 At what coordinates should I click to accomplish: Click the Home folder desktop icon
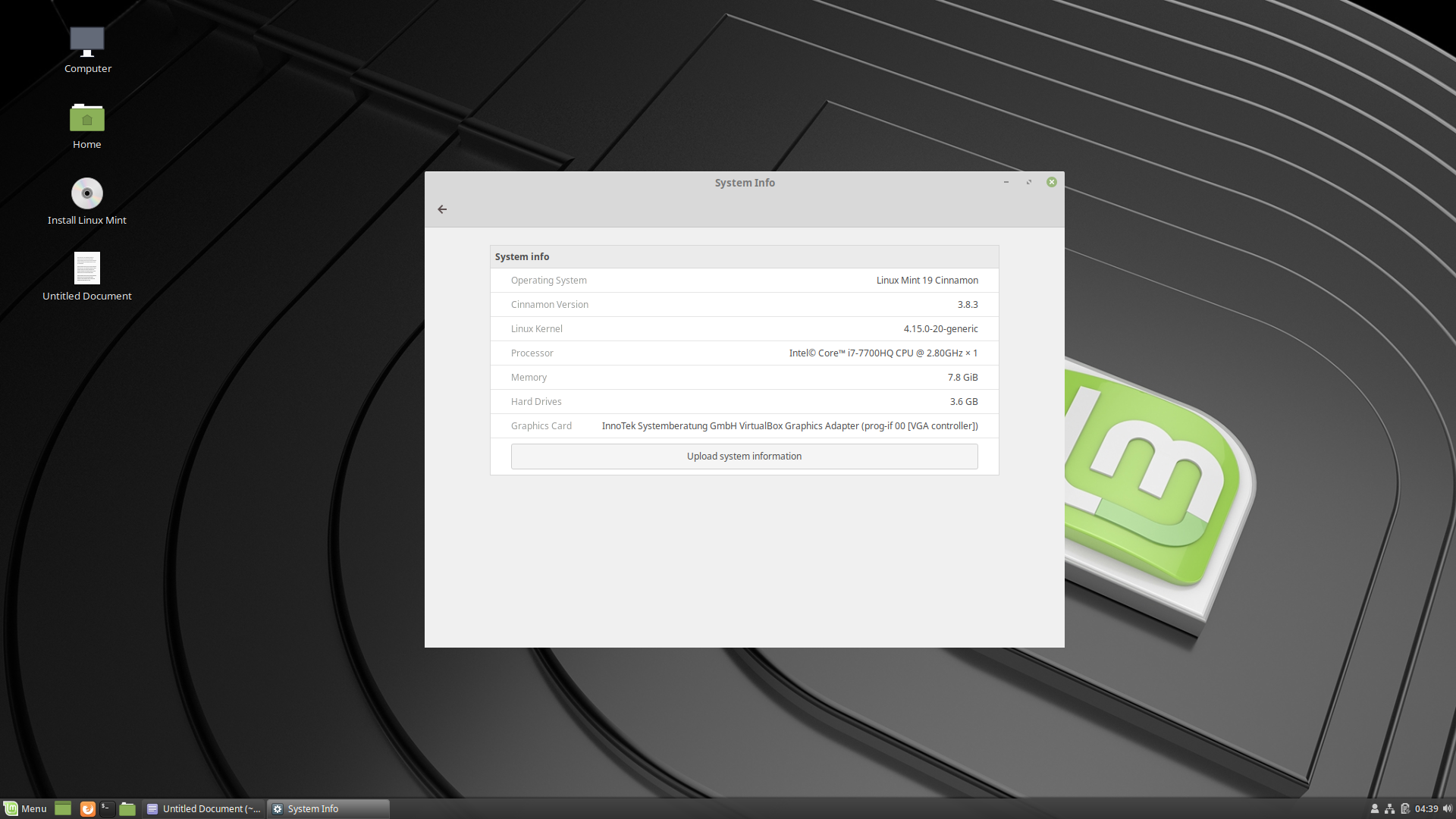click(86, 118)
